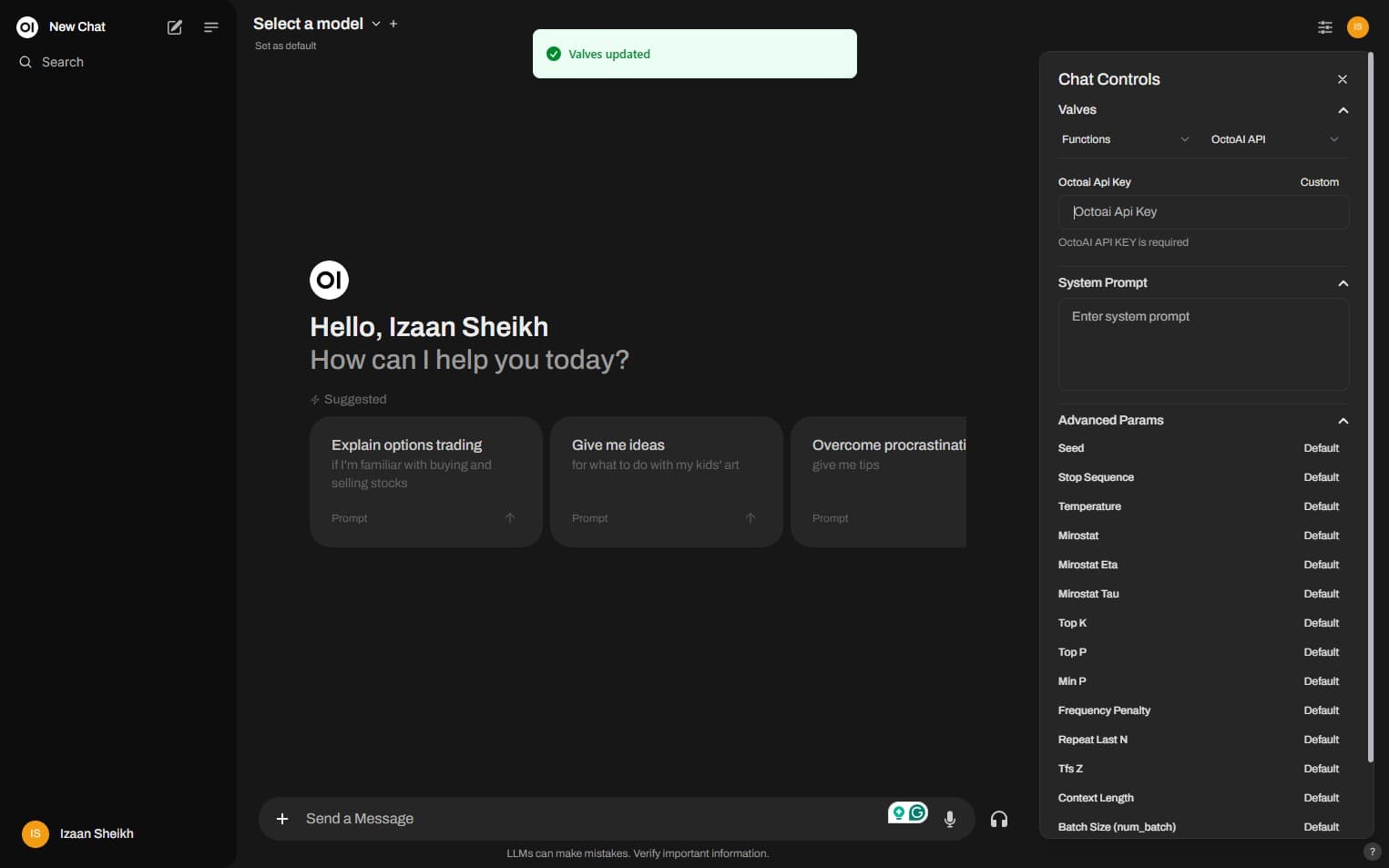The height and width of the screenshot is (868, 1389).
Task: Start voice input with microphone icon
Action: [950, 819]
